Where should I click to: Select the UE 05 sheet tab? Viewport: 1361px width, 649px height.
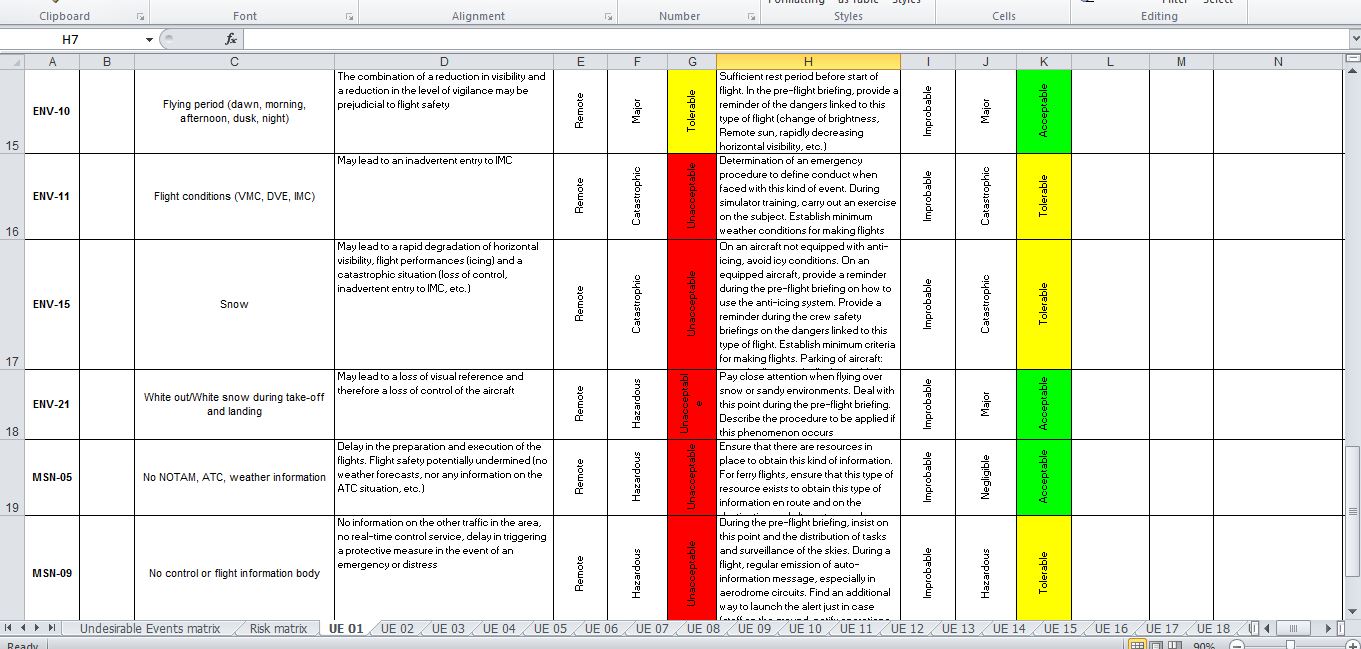[549, 629]
